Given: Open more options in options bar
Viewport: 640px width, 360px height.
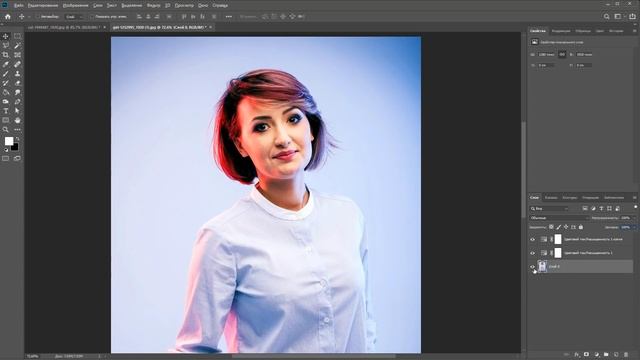Looking at the screenshot, I should point(229,17).
